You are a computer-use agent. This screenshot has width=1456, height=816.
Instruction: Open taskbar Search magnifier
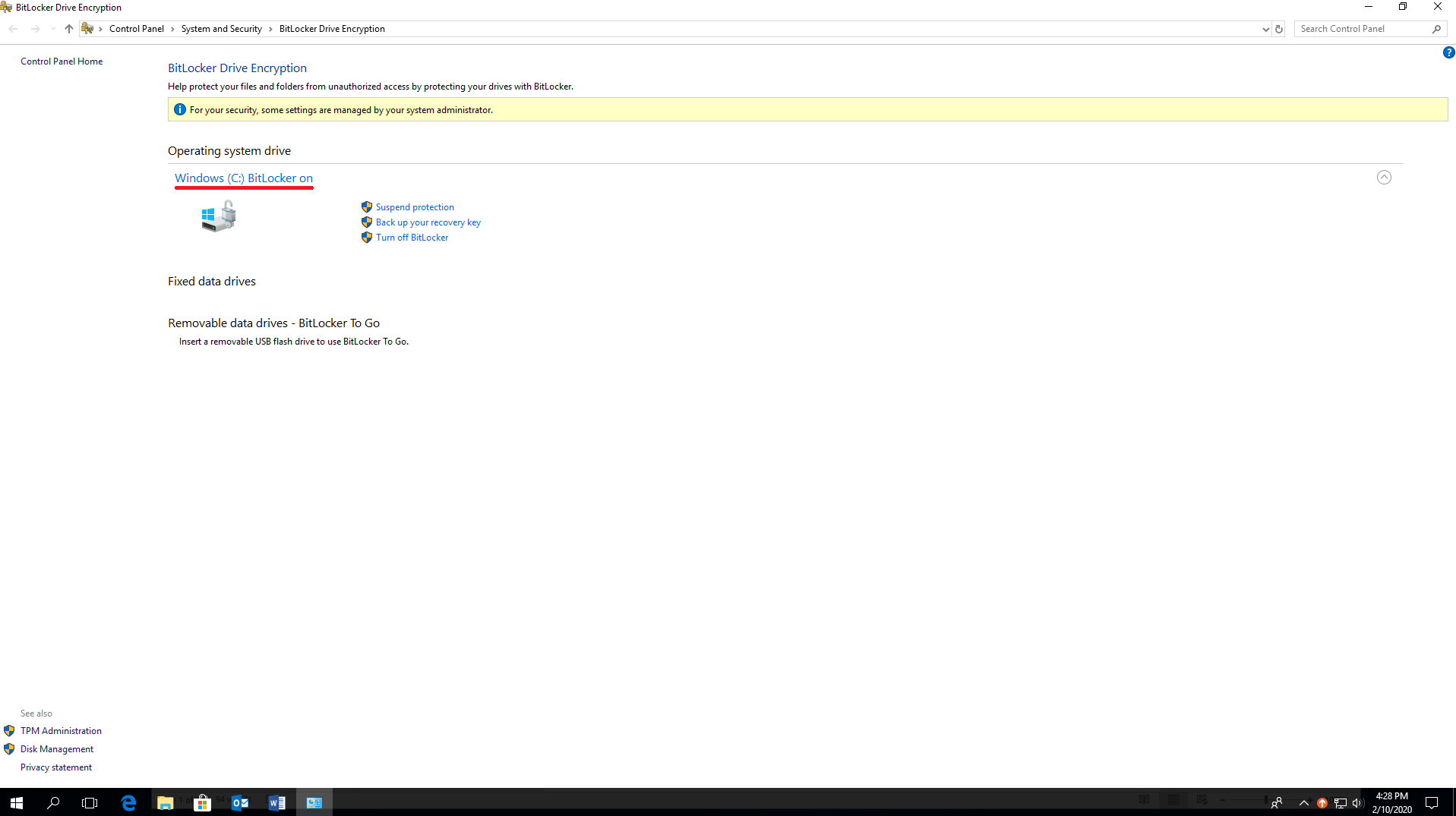click(53, 802)
